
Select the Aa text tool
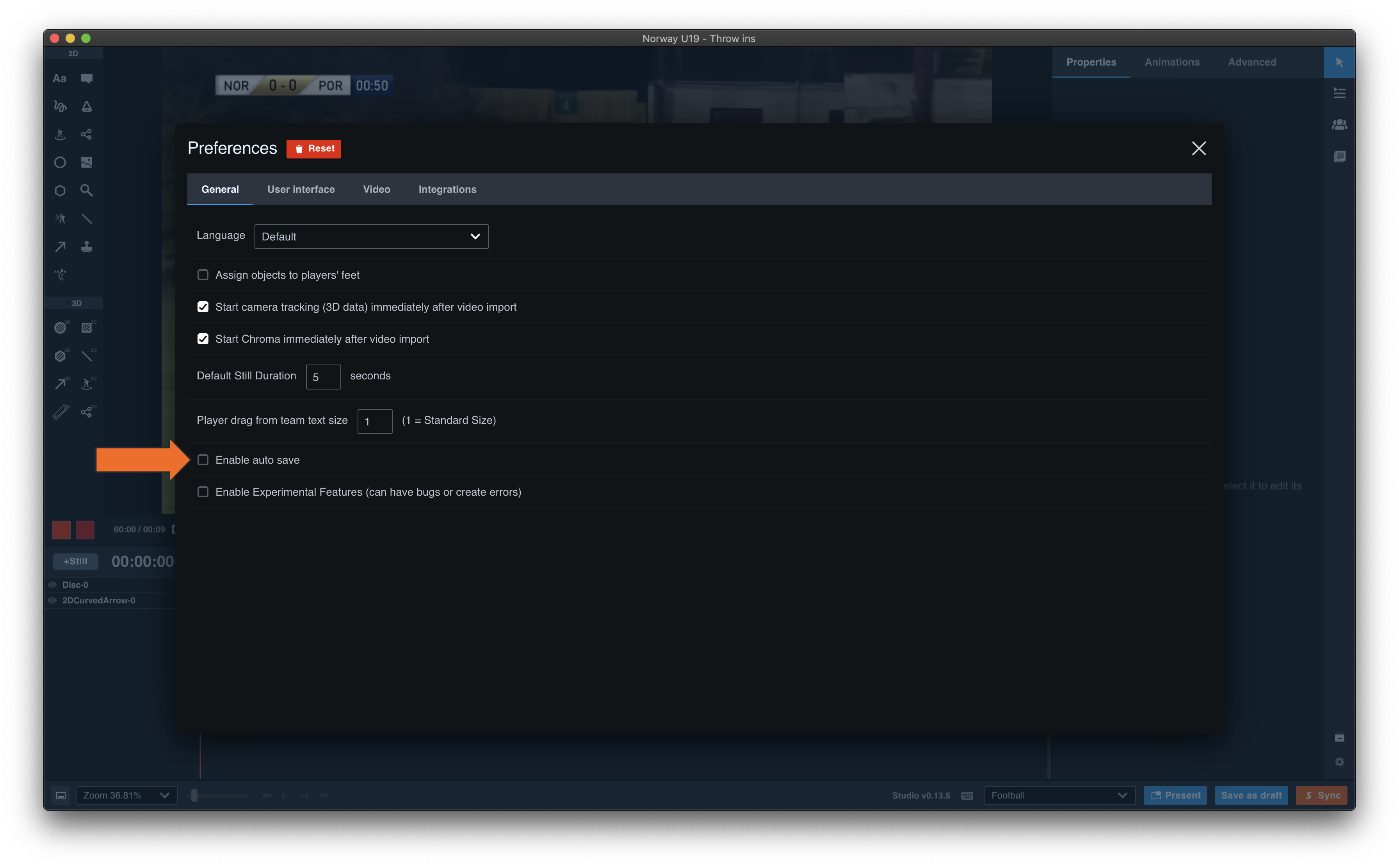(60, 79)
